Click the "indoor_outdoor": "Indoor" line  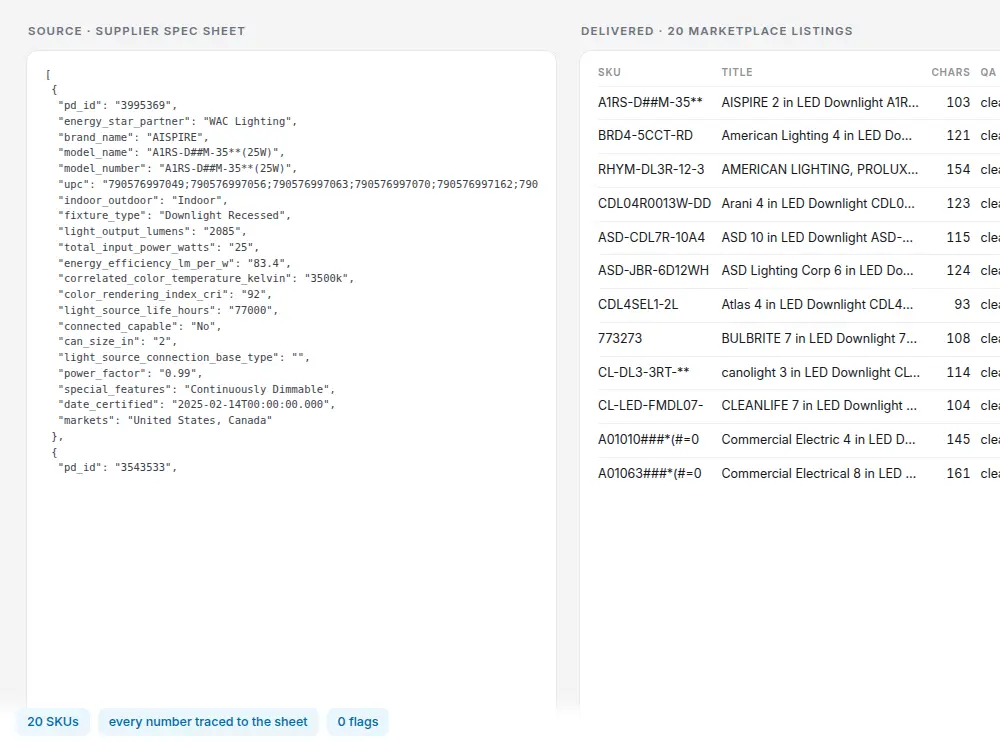(x=142, y=200)
